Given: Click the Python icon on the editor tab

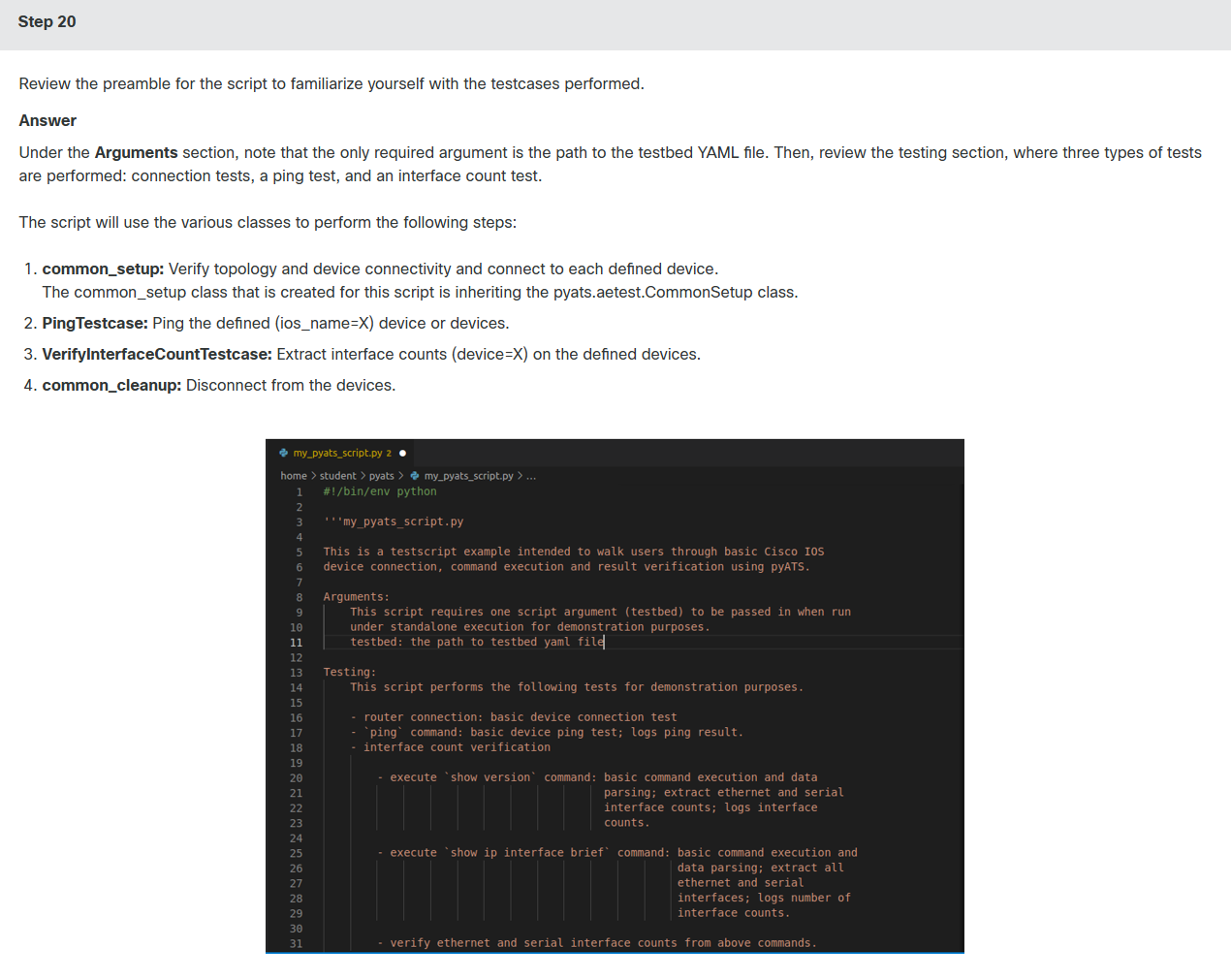Looking at the screenshot, I should pos(283,453).
